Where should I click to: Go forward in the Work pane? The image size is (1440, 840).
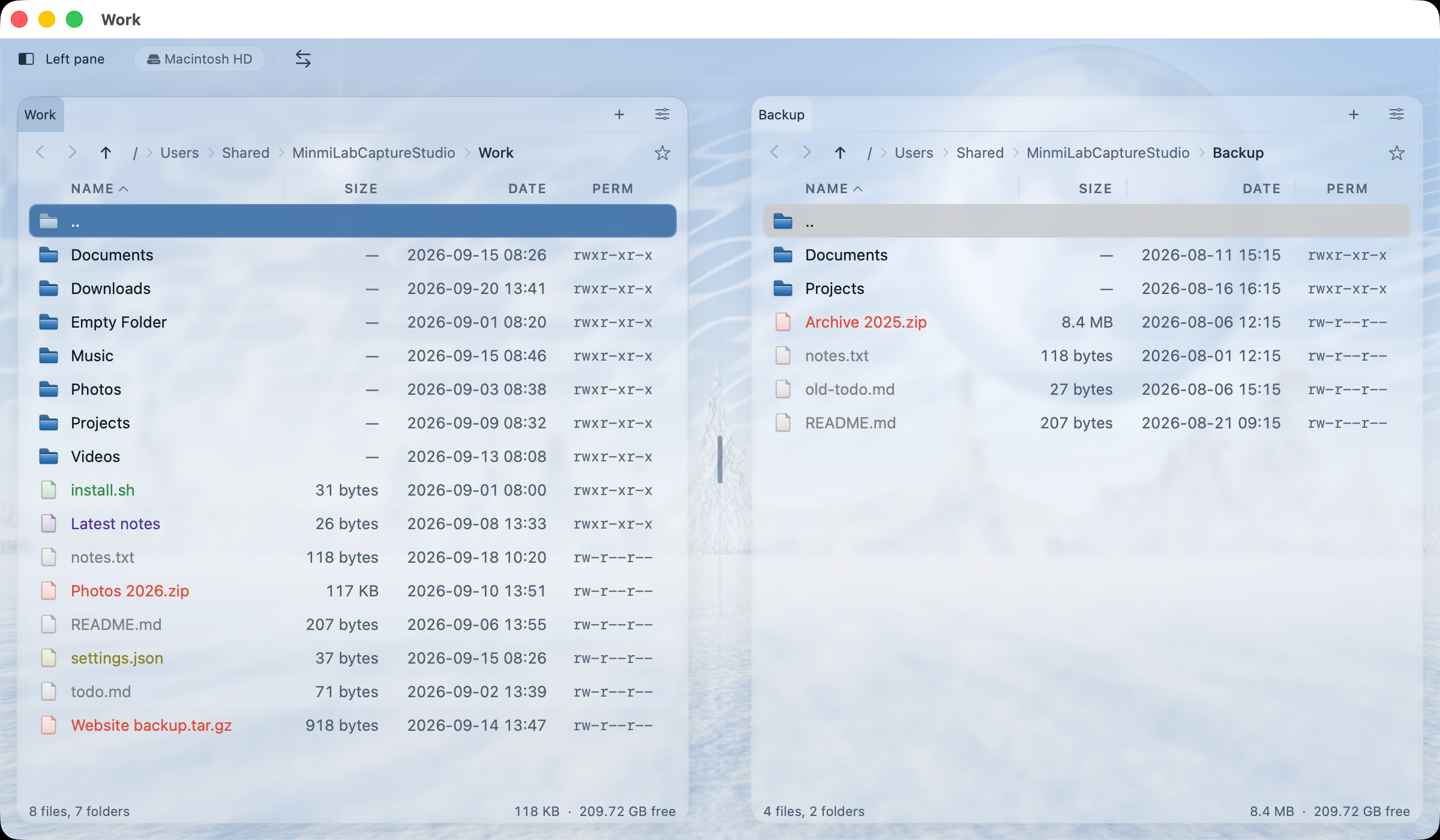pos(73,152)
